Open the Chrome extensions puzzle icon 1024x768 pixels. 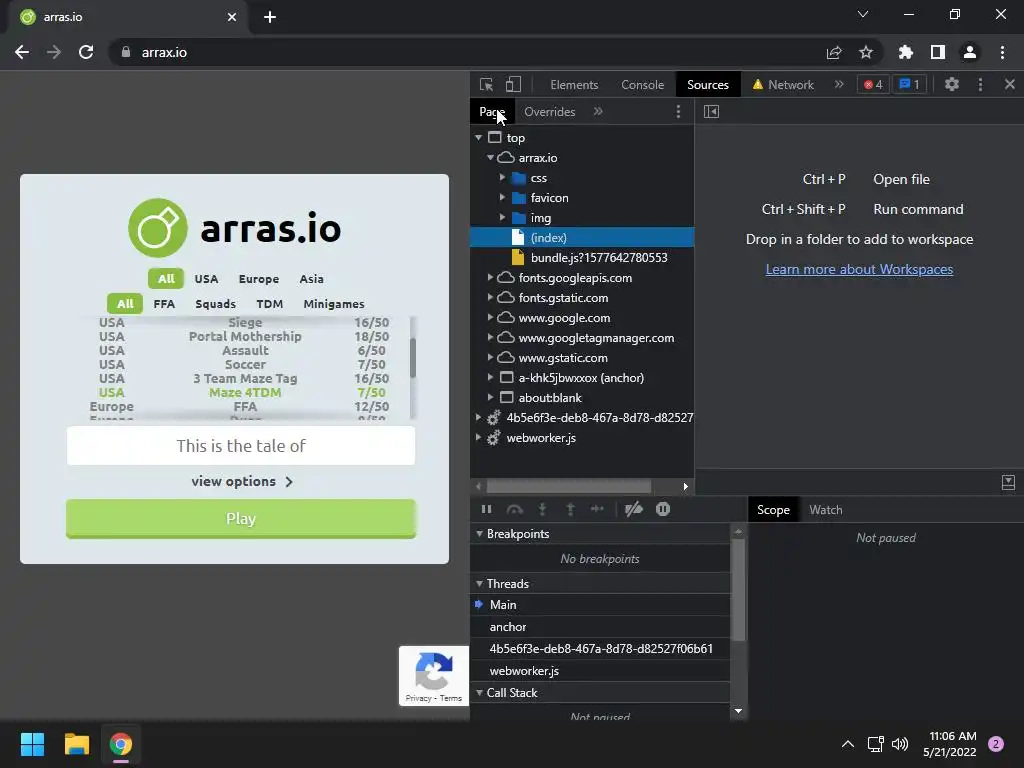click(905, 52)
